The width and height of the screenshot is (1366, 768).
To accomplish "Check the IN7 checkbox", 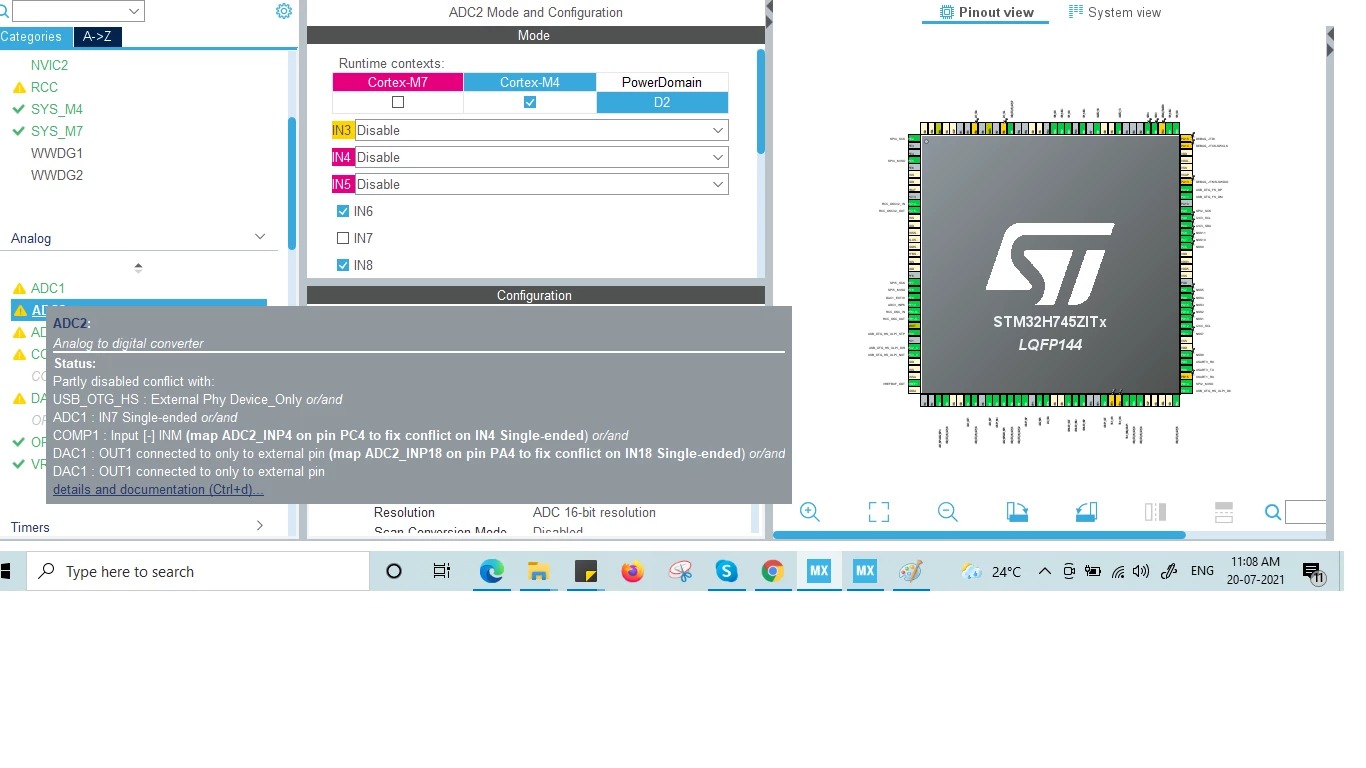I will [x=343, y=238].
